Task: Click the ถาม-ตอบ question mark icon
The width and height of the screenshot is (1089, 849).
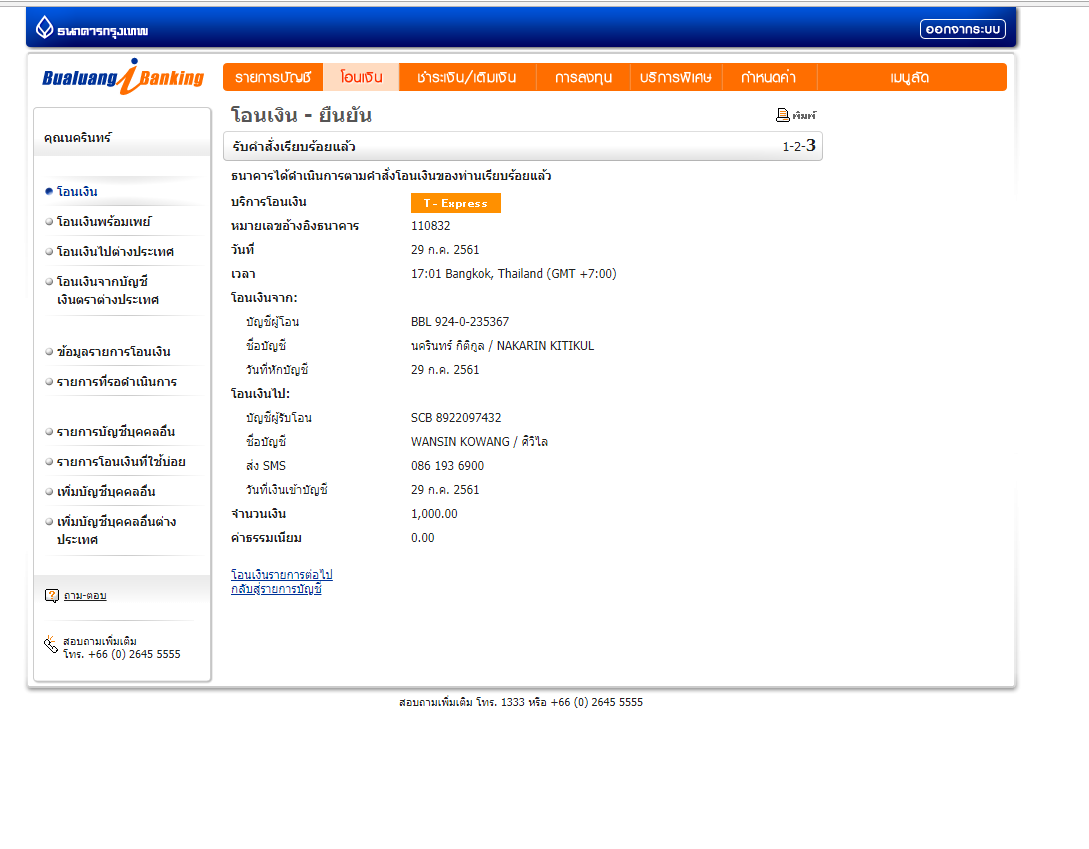Action: click(x=52, y=596)
